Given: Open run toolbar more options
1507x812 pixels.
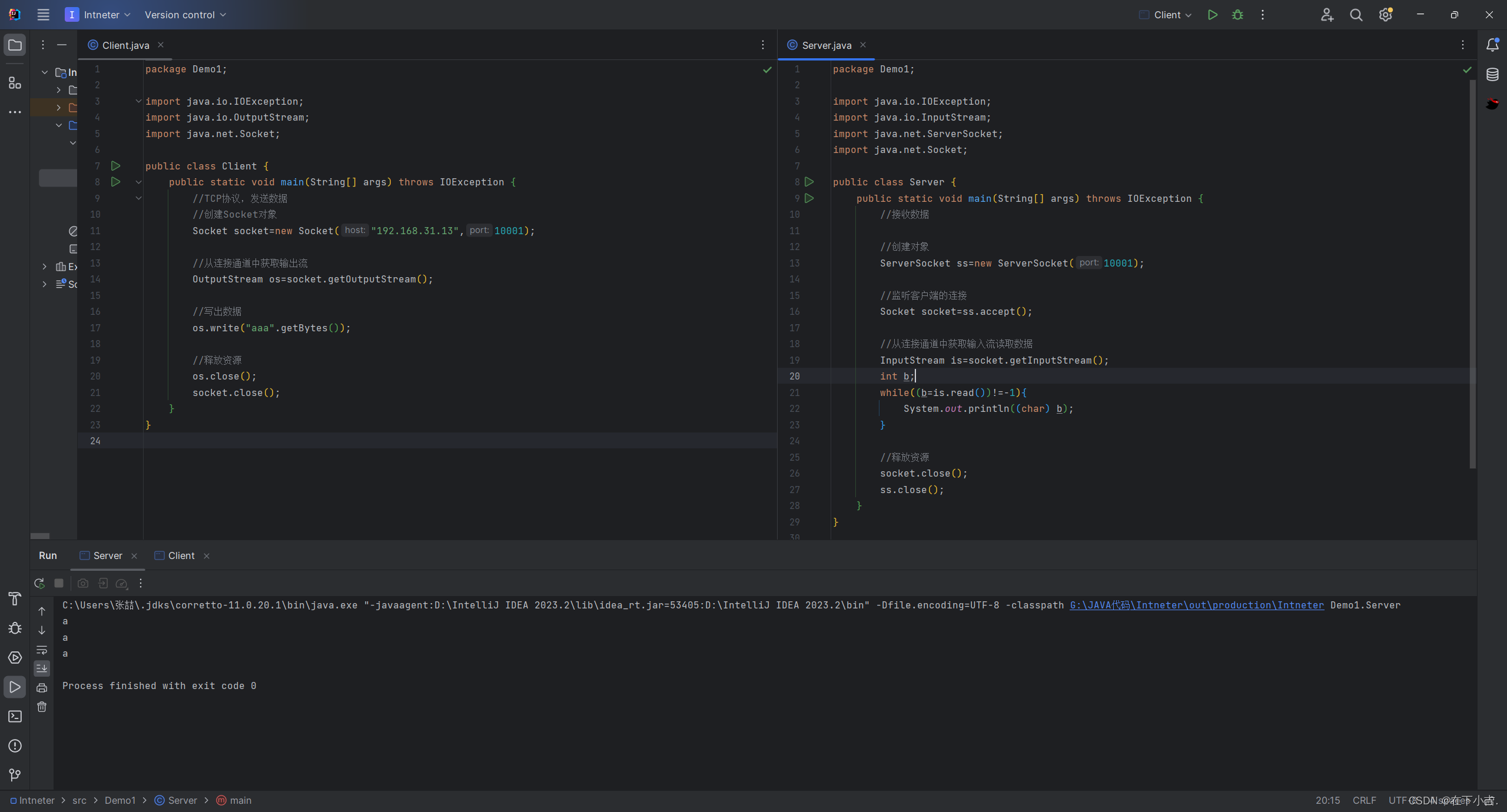Looking at the screenshot, I should (141, 583).
